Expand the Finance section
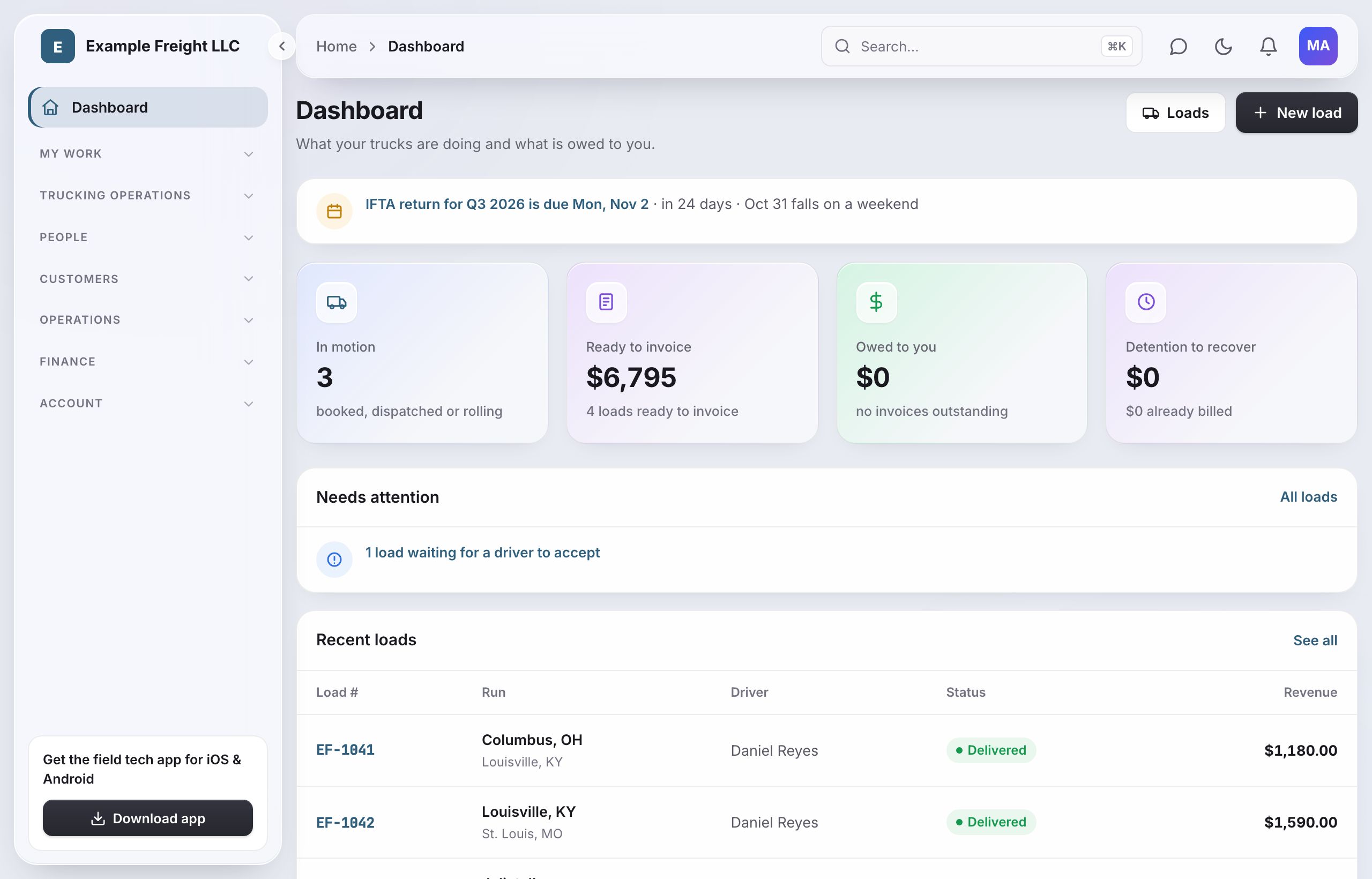 [147, 361]
